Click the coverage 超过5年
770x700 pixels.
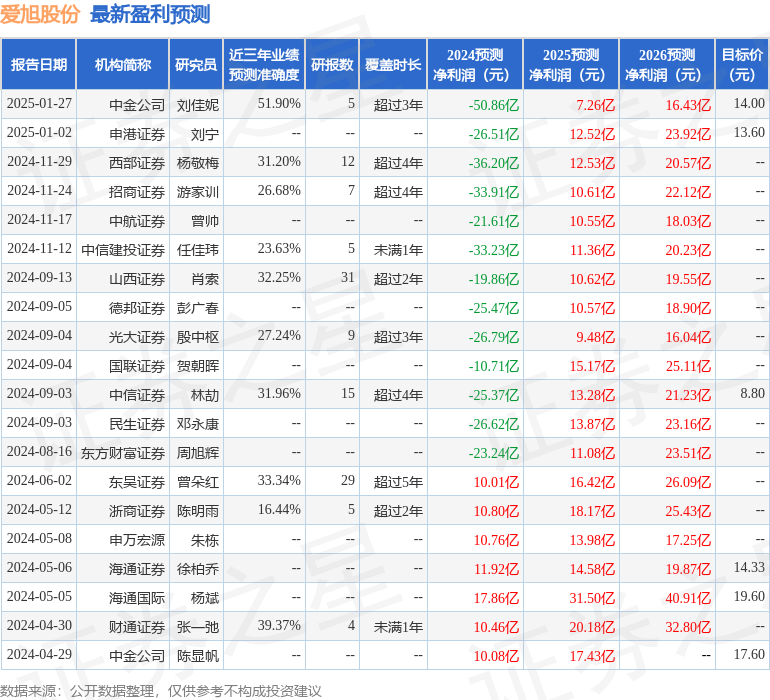click(398, 481)
